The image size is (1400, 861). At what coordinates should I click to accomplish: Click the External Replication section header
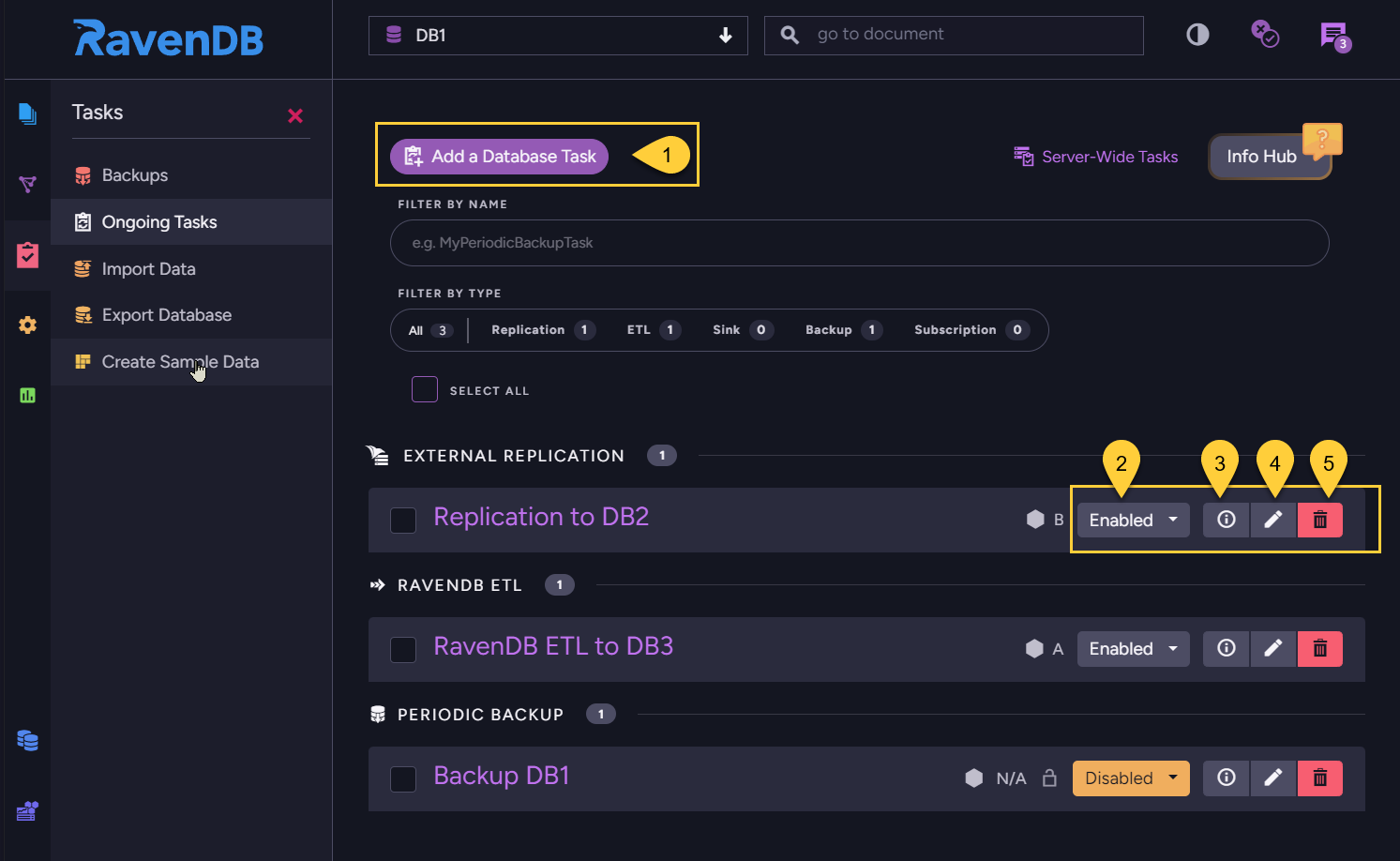514,456
